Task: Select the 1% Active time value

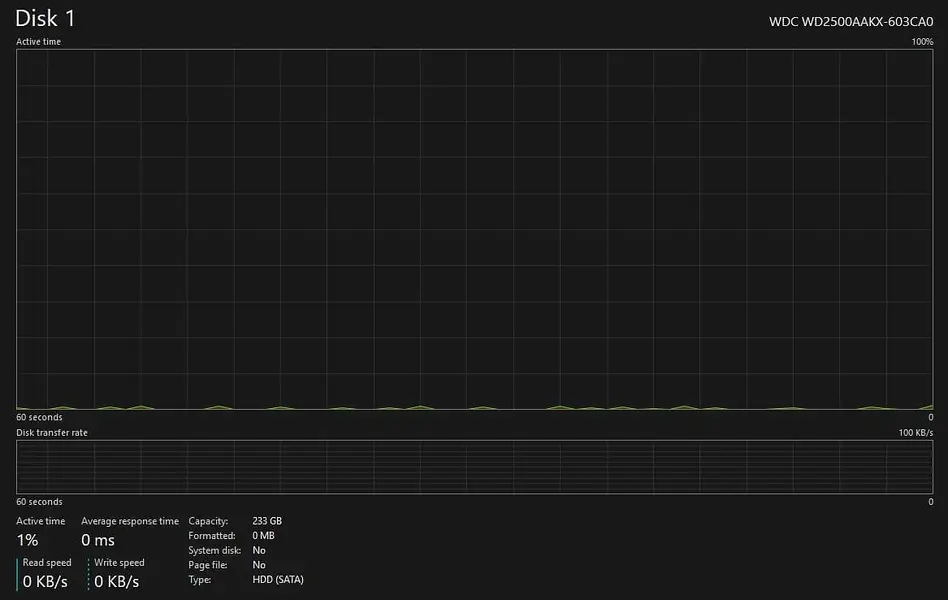Action: pos(27,540)
